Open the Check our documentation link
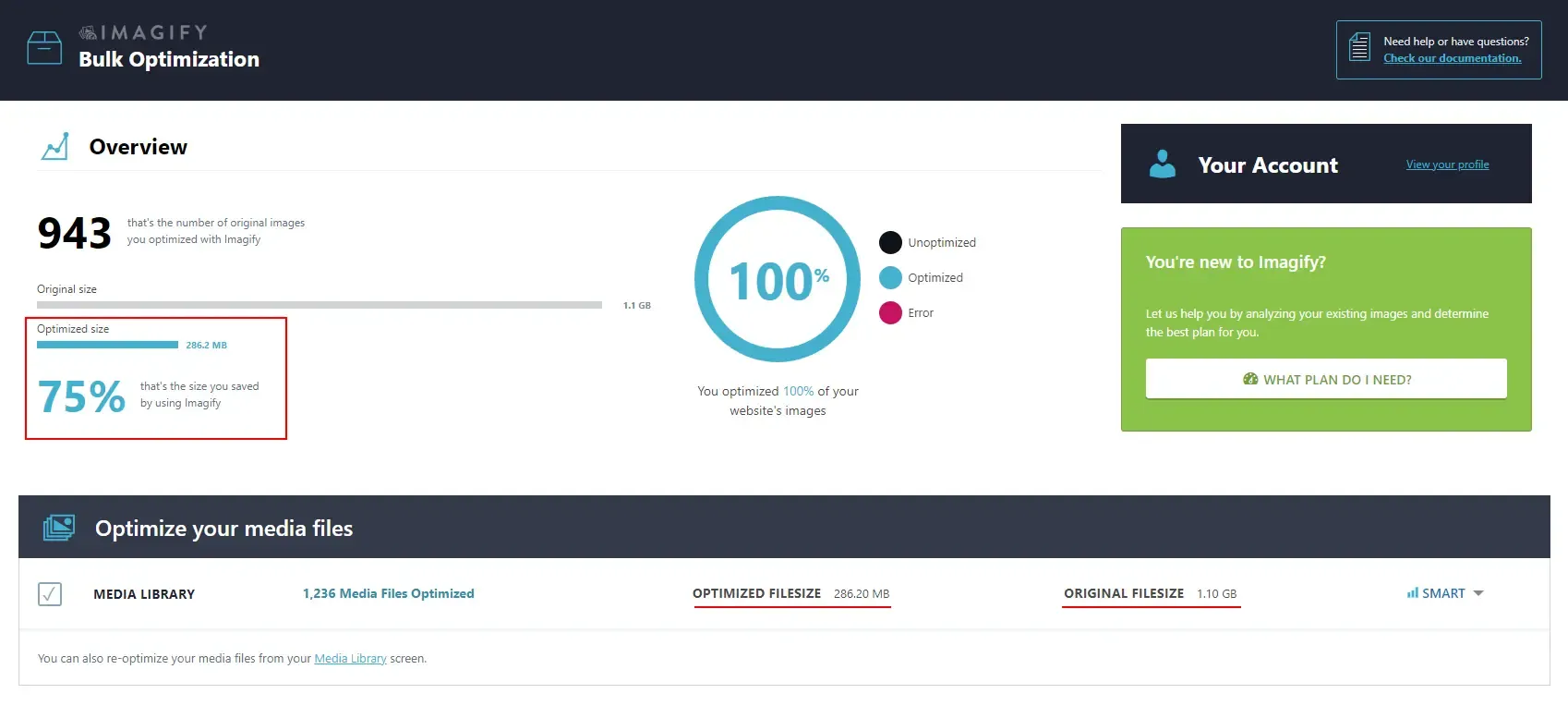The height and width of the screenshot is (706, 1568). pyautogui.click(x=1452, y=58)
